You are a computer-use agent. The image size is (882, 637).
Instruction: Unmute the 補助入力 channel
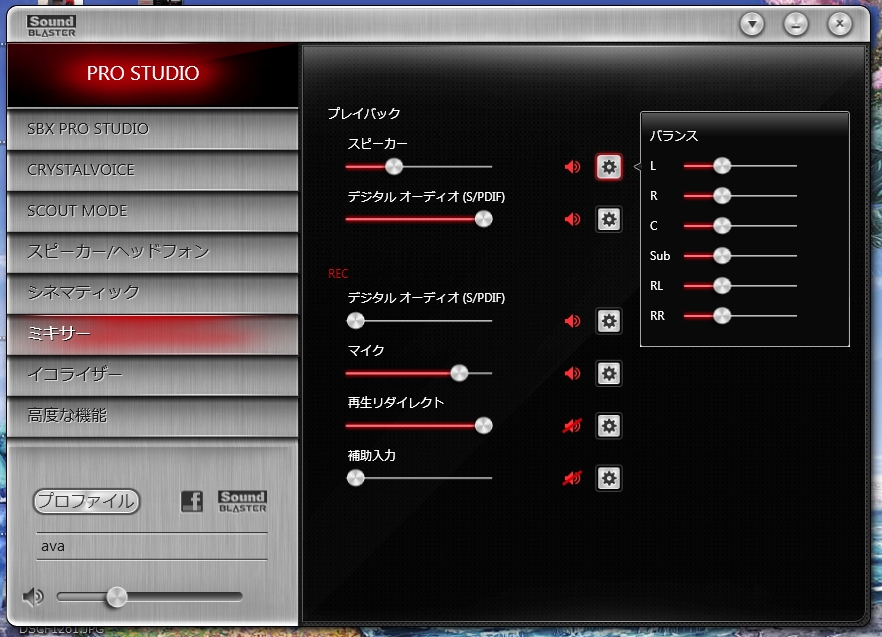[x=572, y=478]
